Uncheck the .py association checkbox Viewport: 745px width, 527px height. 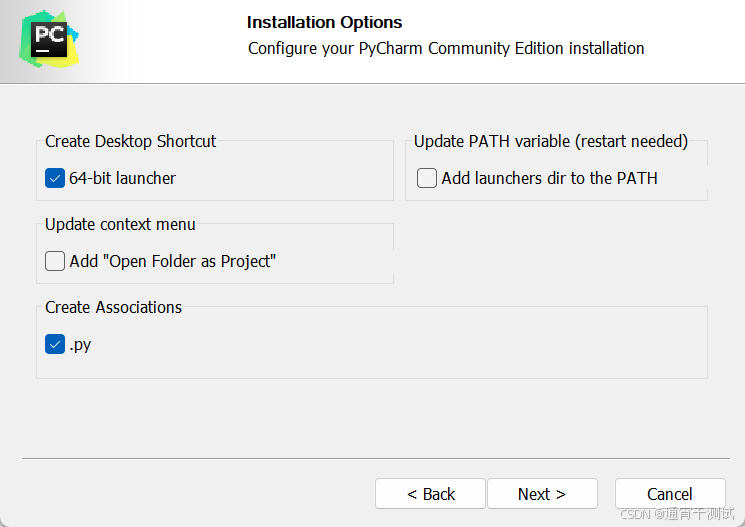tap(55, 345)
